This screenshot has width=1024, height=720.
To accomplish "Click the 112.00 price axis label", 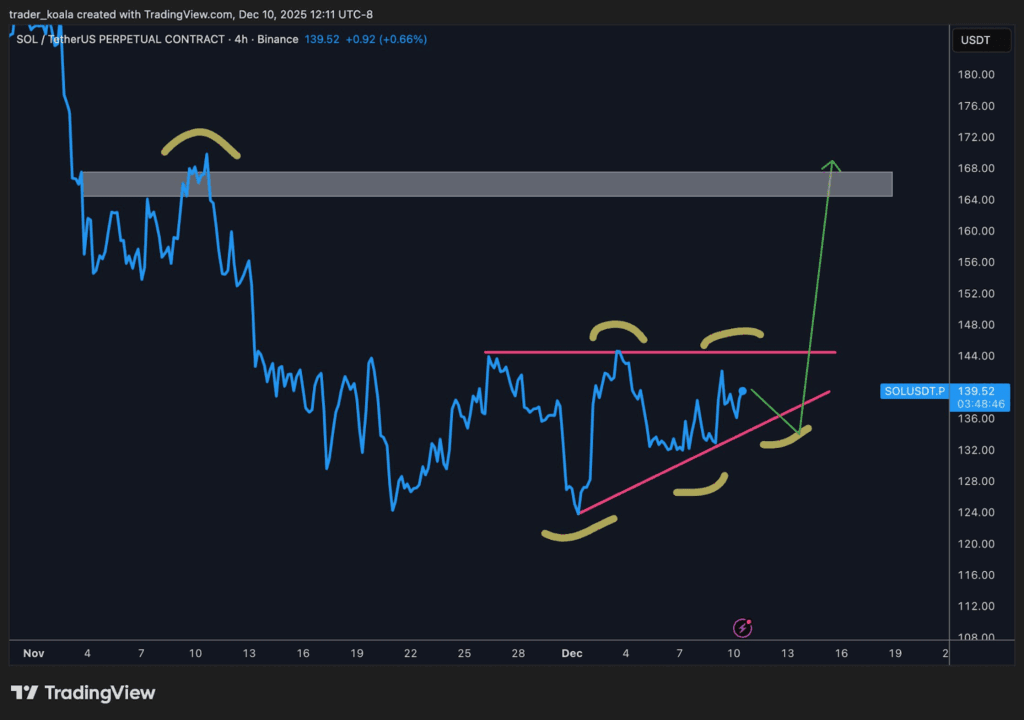I will [x=976, y=606].
